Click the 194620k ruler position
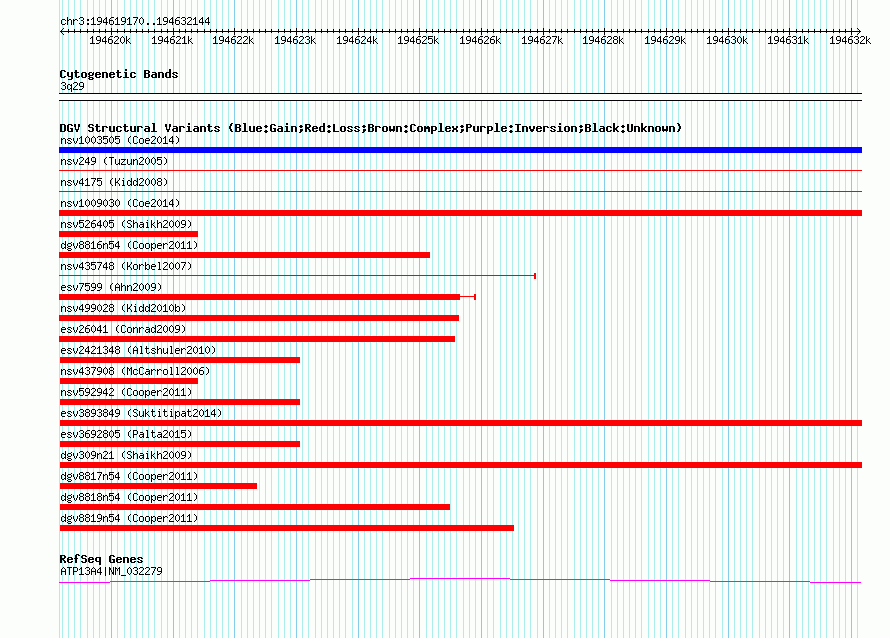 click(x=110, y=40)
